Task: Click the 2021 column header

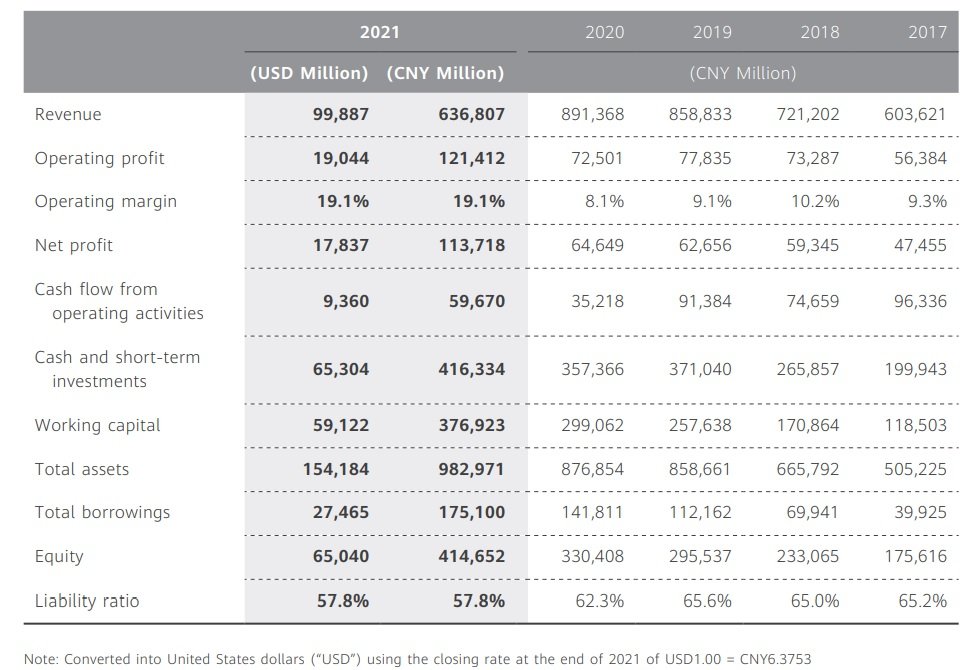Action: tap(379, 32)
